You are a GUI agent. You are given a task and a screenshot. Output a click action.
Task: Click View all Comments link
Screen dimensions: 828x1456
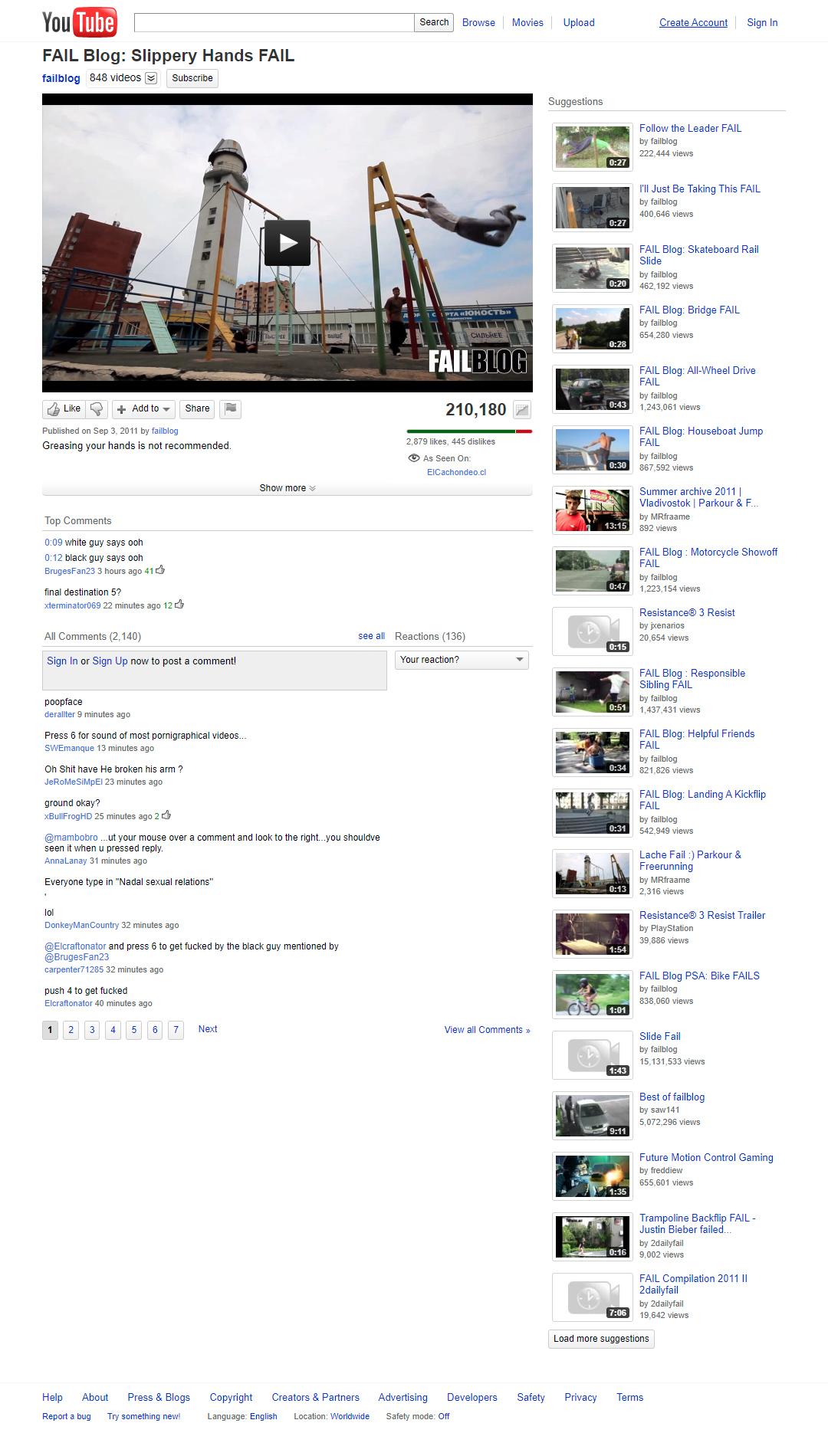488,1030
